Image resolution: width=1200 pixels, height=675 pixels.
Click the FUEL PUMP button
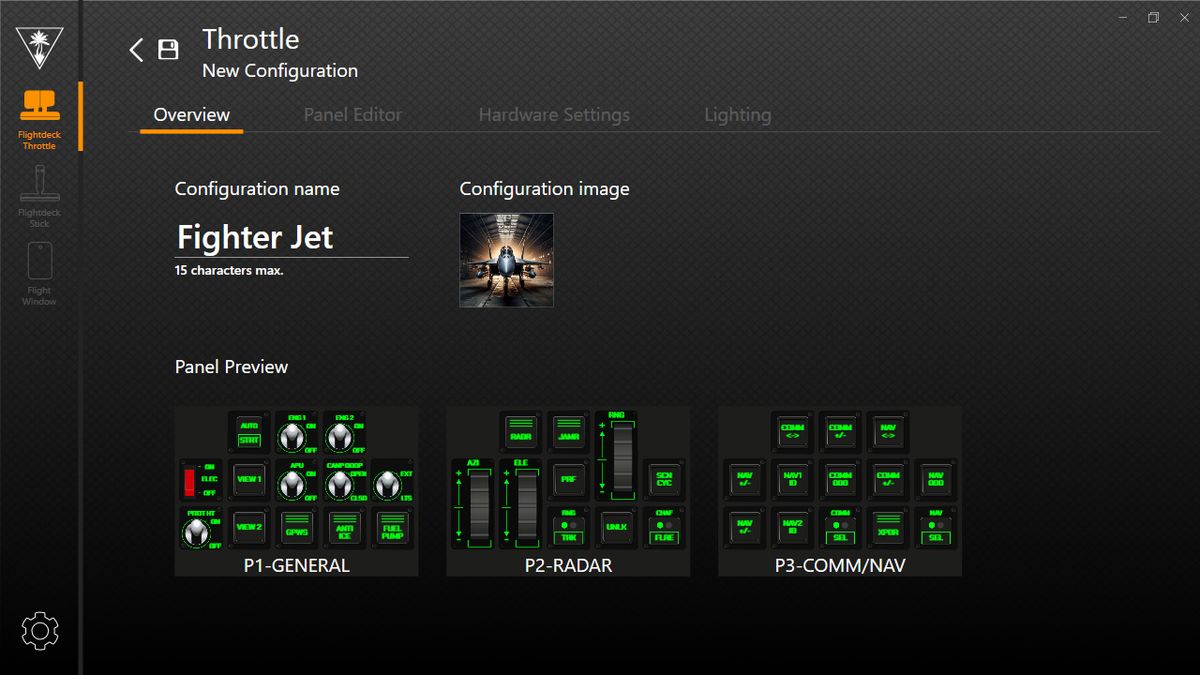coord(391,526)
